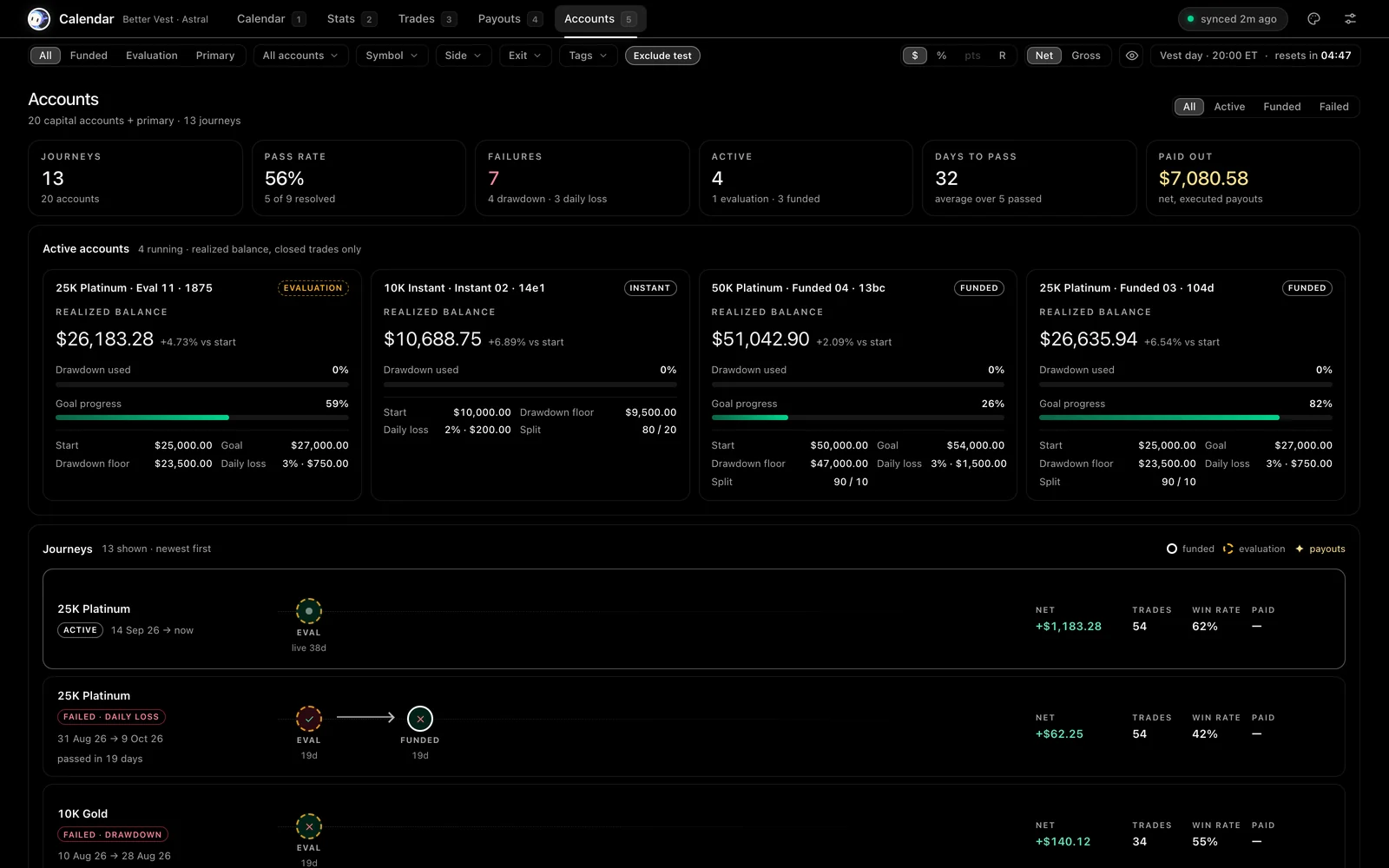This screenshot has height=868, width=1389.
Task: Switch units to pts display
Action: tap(972, 56)
